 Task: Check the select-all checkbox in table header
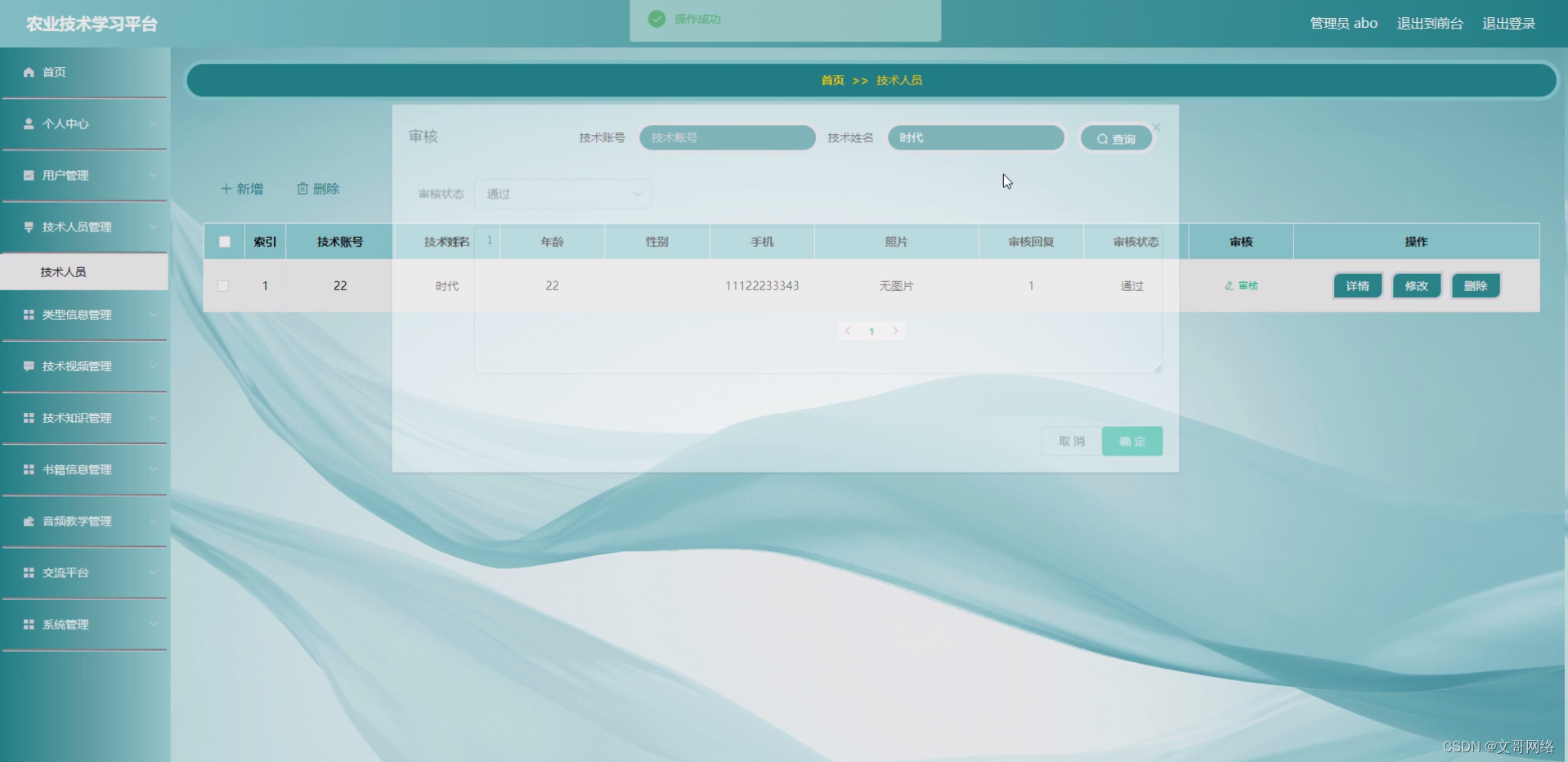pos(225,241)
